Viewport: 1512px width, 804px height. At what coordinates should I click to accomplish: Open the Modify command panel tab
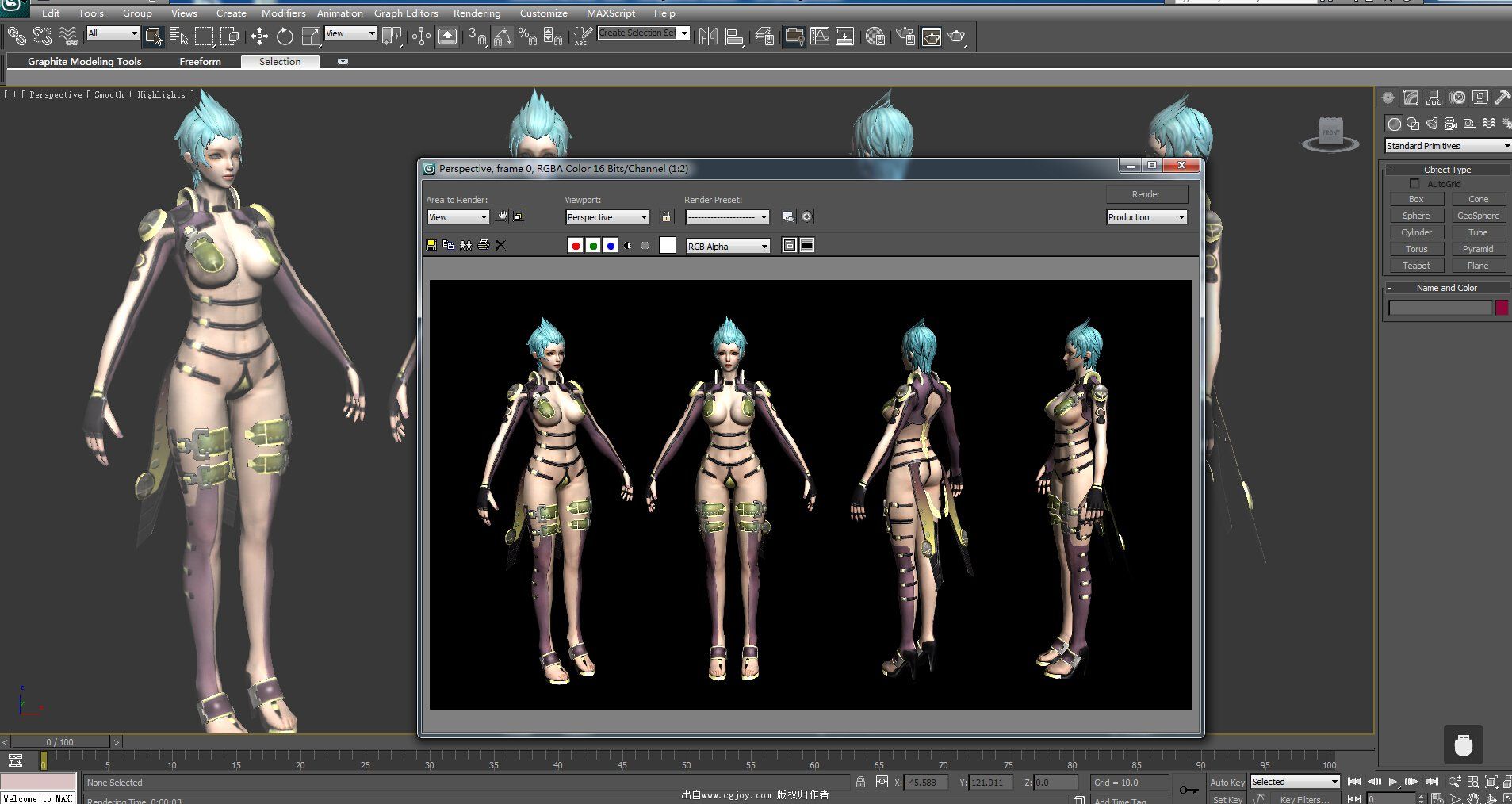click(x=1411, y=98)
